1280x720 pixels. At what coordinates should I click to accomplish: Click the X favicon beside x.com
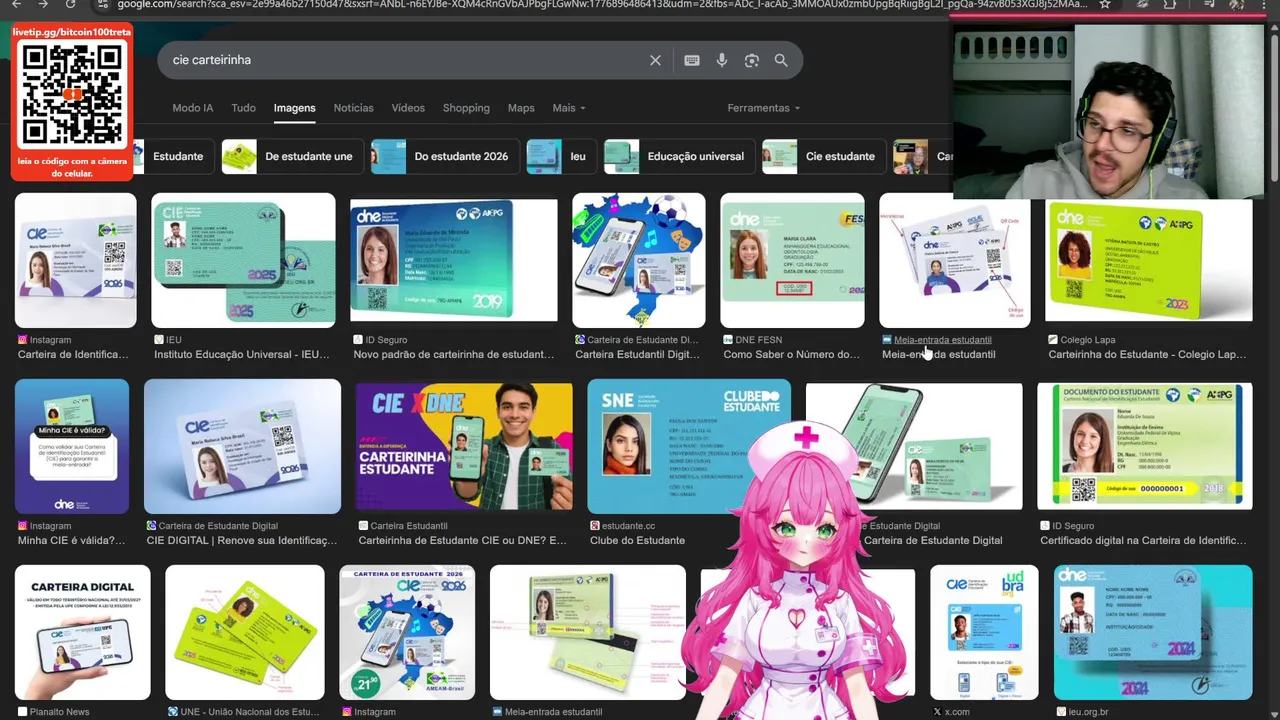[937, 712]
